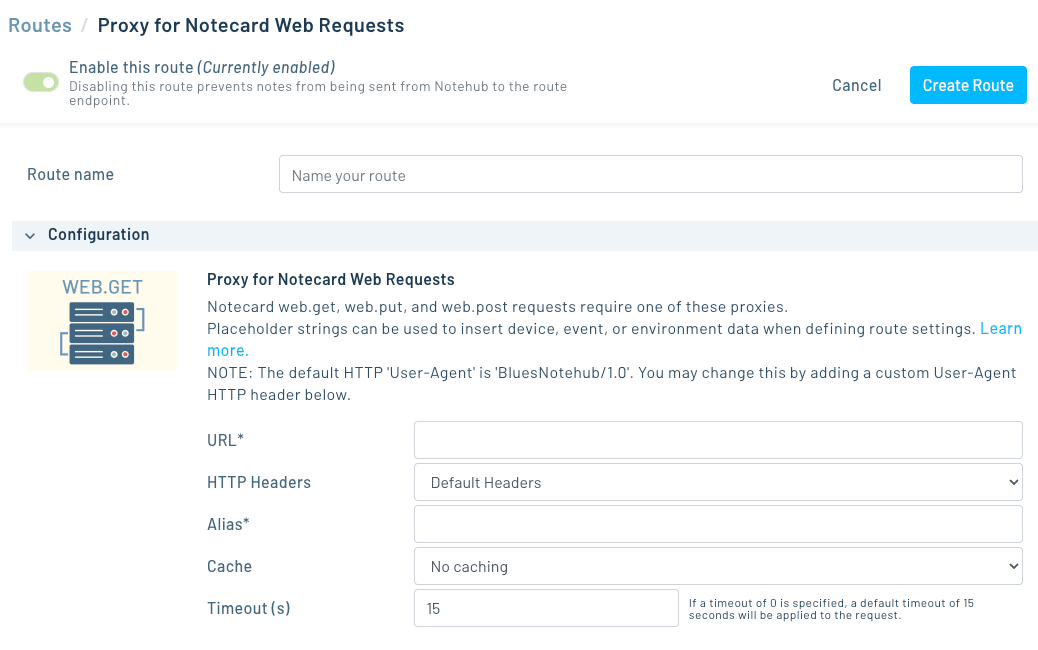Click the Route name label
1038x650 pixels.
tap(70, 174)
